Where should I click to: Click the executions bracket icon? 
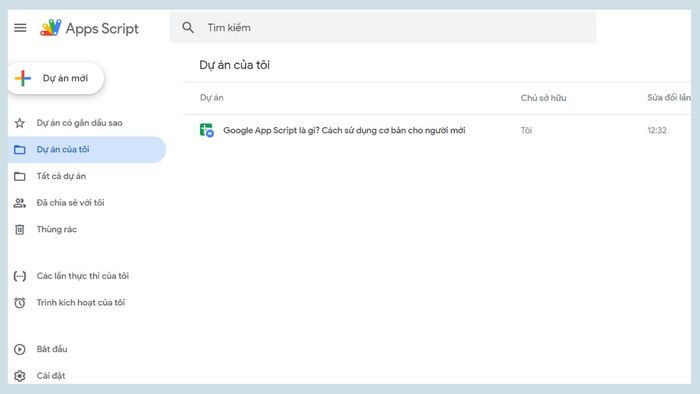coord(20,276)
